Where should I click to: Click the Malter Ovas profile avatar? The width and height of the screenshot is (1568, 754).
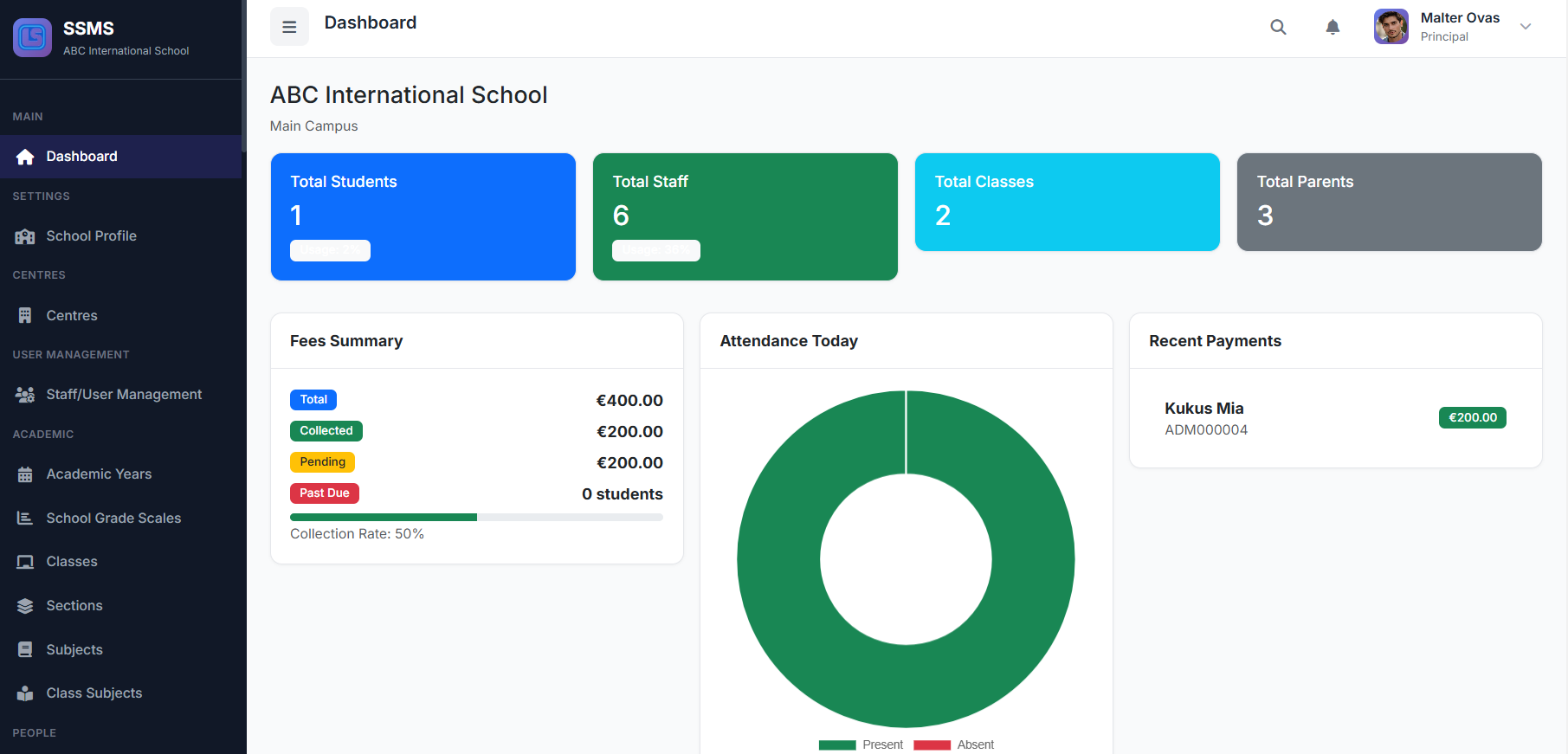tap(1391, 27)
